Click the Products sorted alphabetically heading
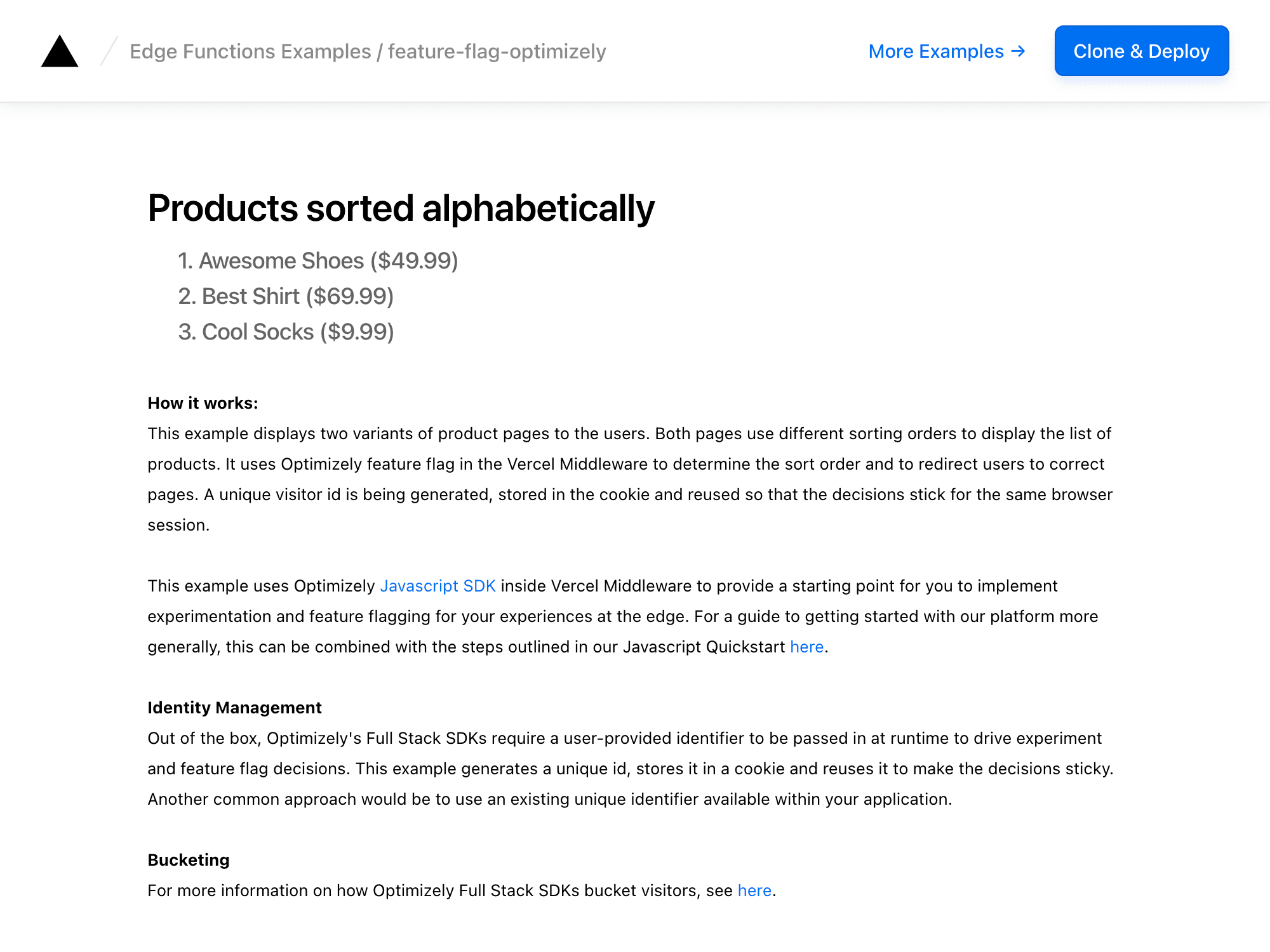Screen dimensions: 1270x952 (x=400, y=208)
